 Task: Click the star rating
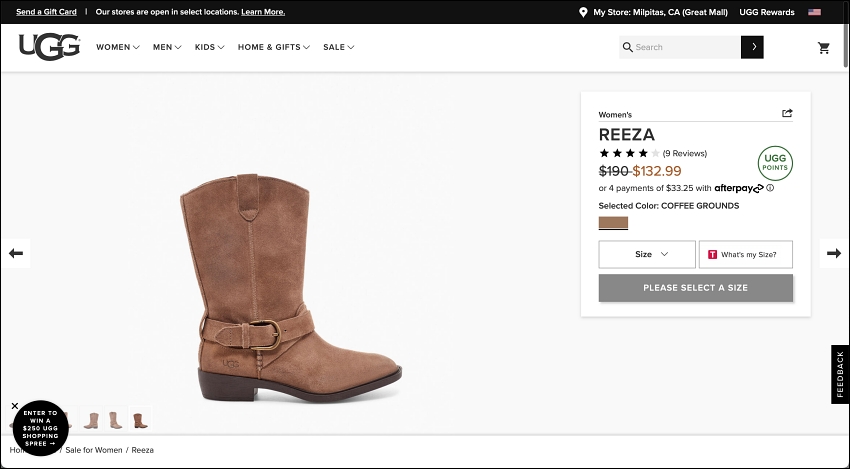pos(629,153)
